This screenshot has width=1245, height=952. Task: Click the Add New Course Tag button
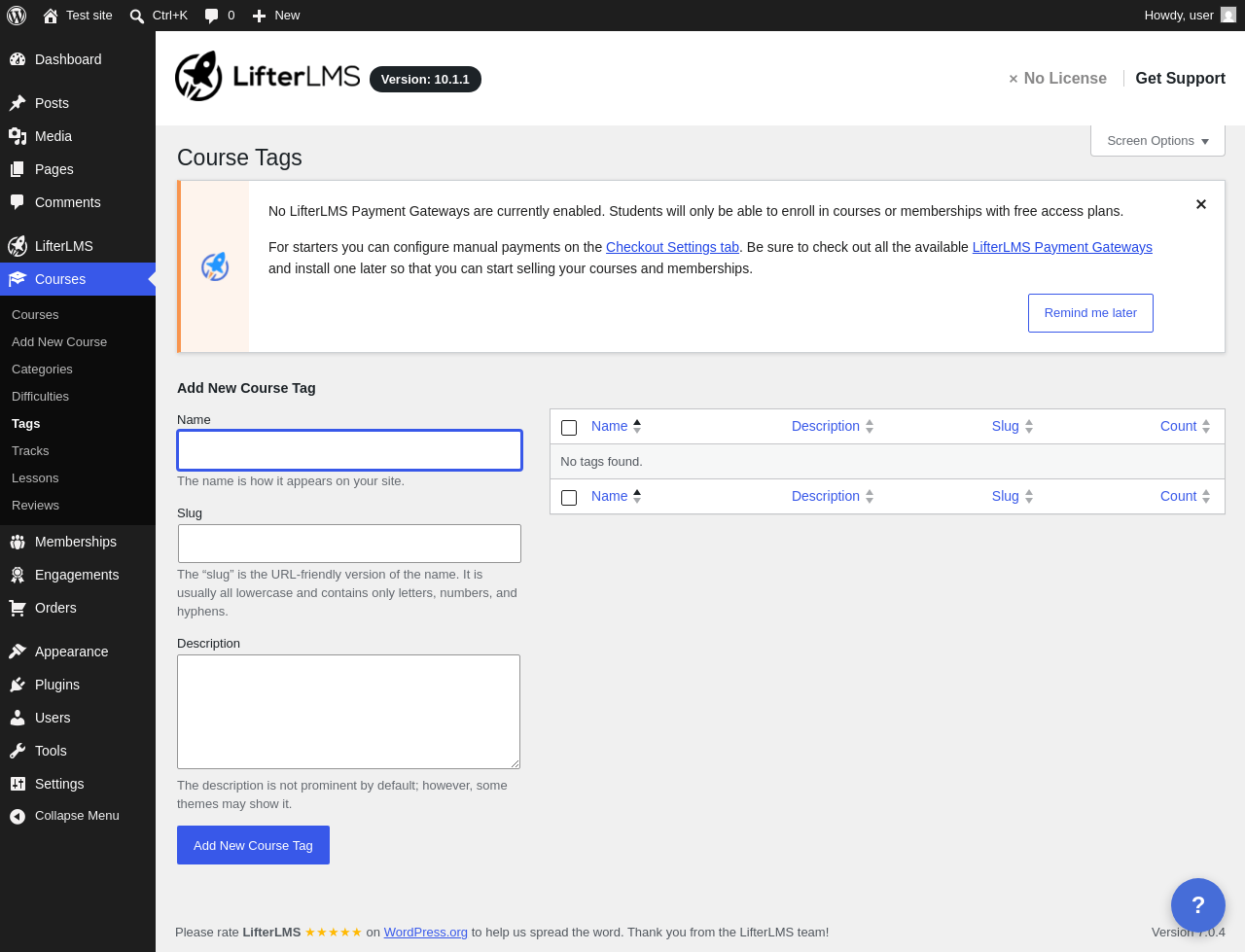click(253, 845)
